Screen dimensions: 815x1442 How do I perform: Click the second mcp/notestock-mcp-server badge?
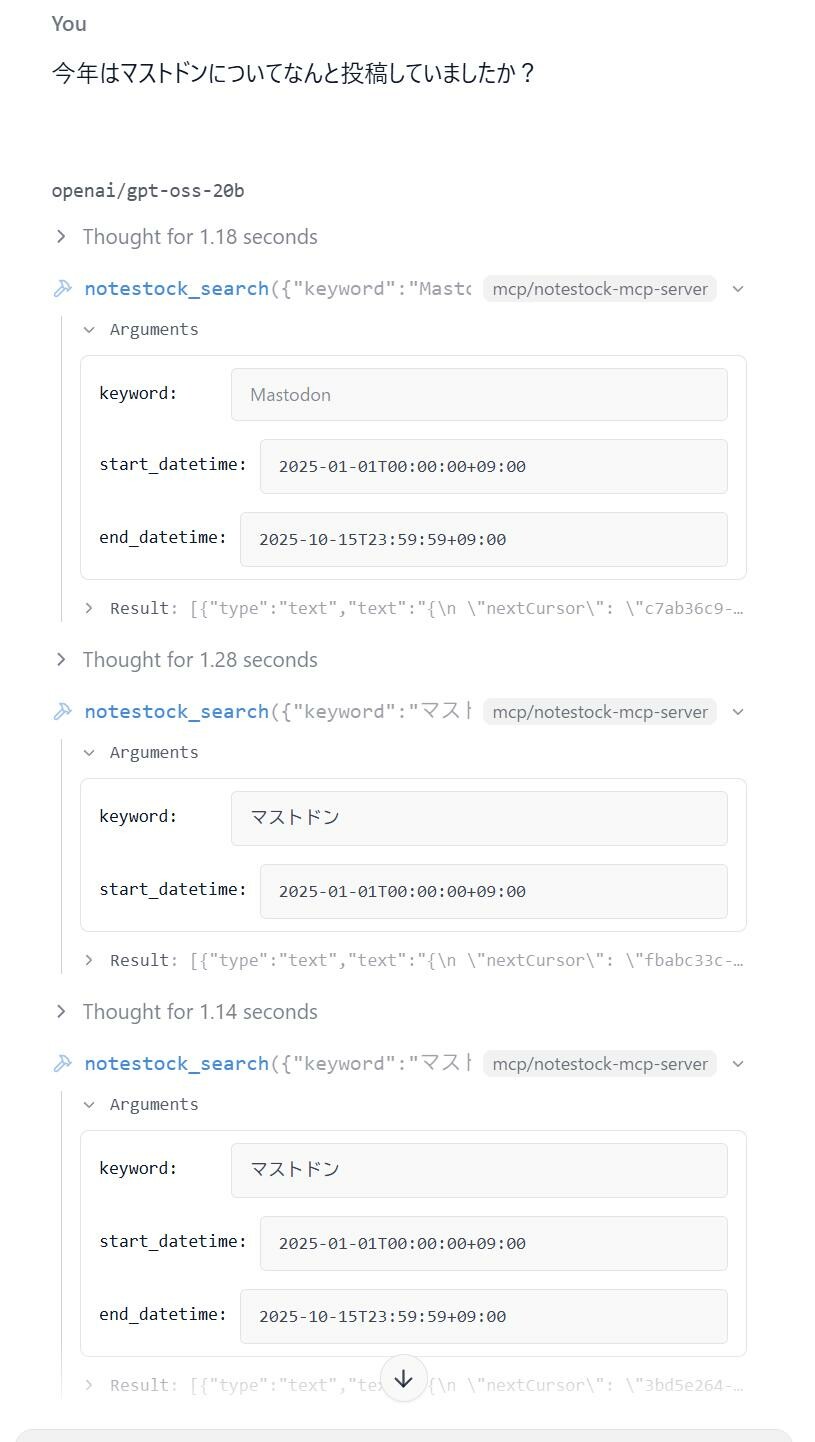coord(600,712)
